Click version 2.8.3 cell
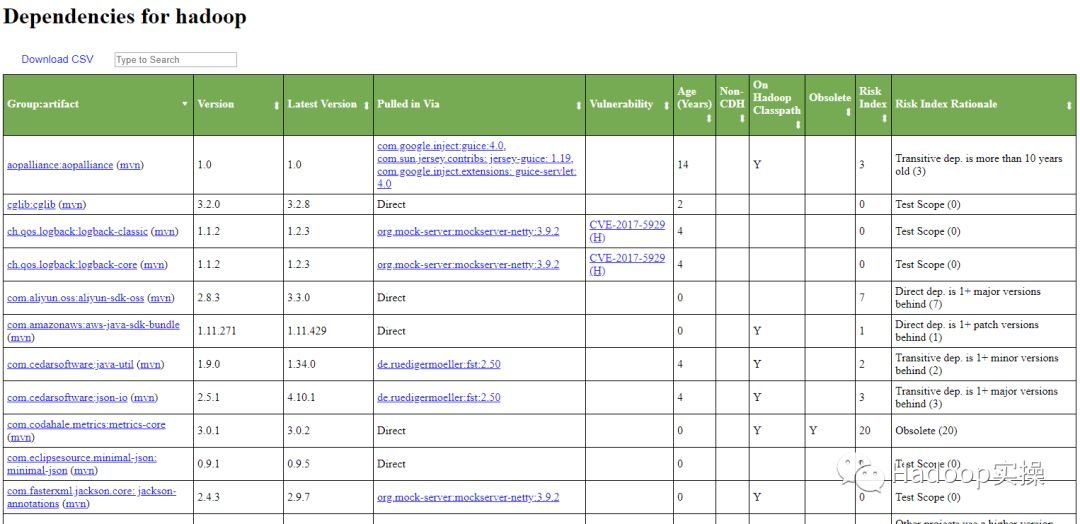 (238, 298)
